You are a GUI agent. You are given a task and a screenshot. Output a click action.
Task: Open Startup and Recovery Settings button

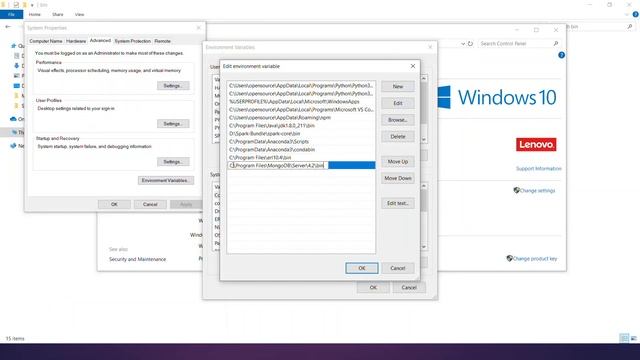(173, 162)
